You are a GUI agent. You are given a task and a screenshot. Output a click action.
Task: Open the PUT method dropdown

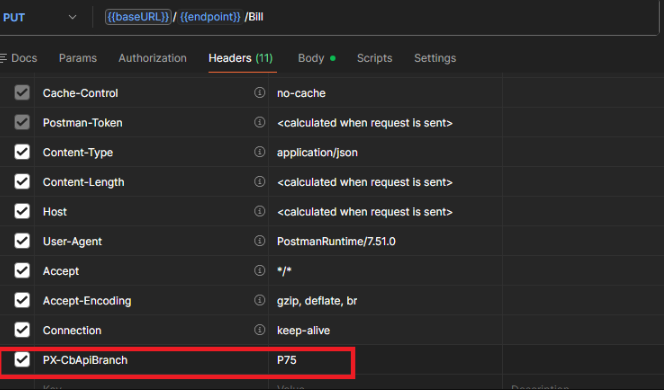[40, 17]
